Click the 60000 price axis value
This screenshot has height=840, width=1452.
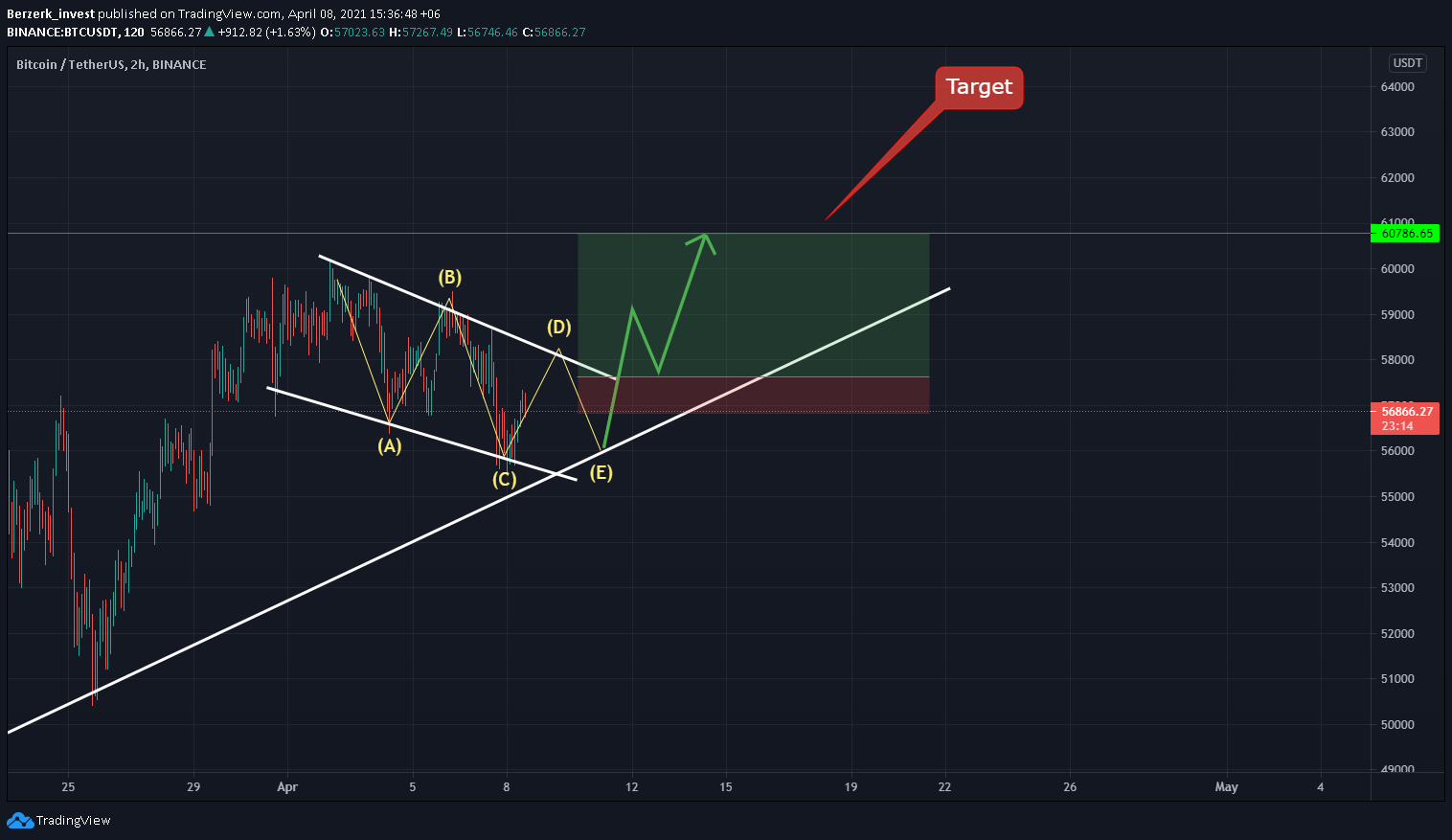1397,269
